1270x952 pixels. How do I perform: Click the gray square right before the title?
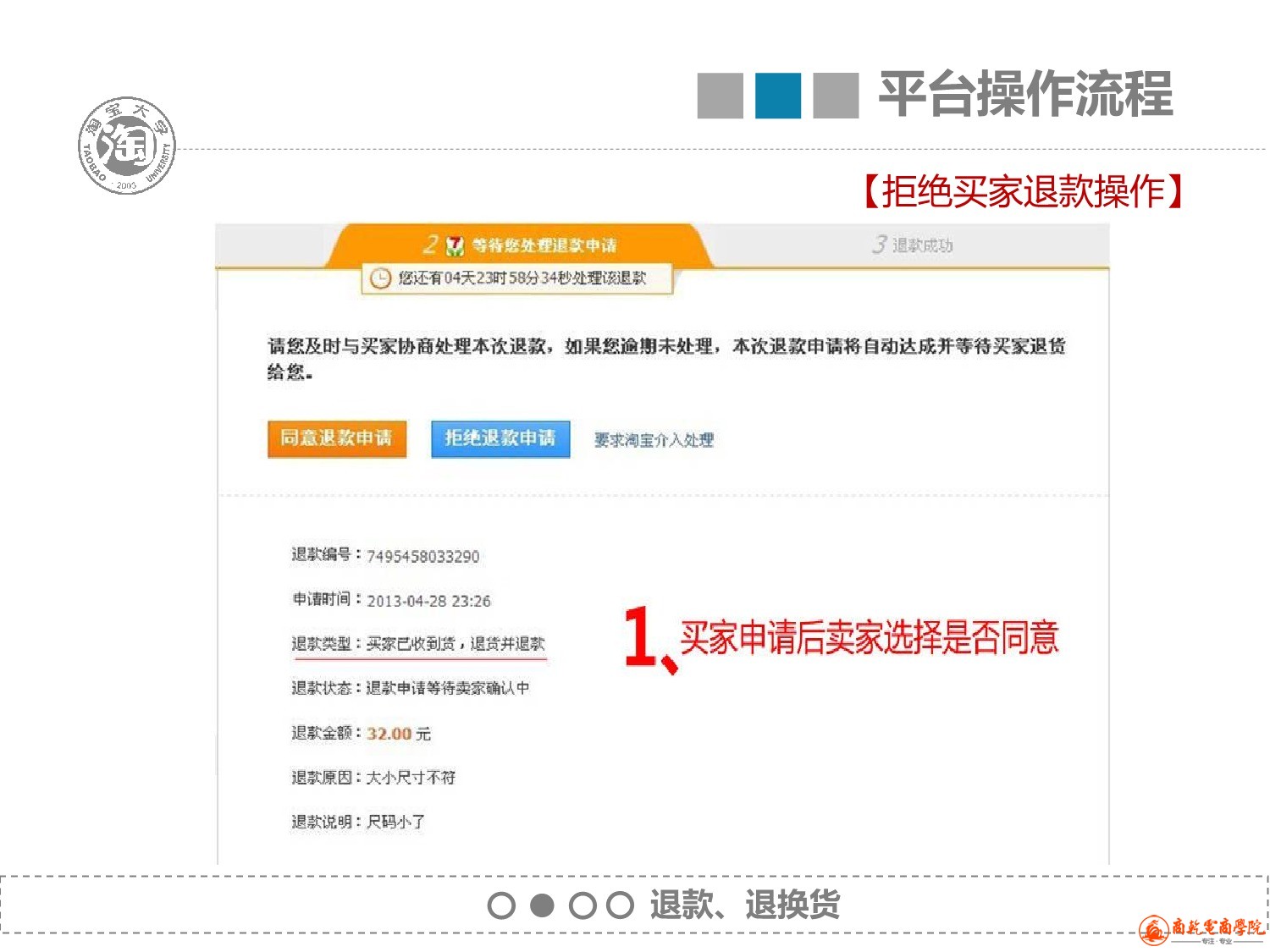[836, 96]
